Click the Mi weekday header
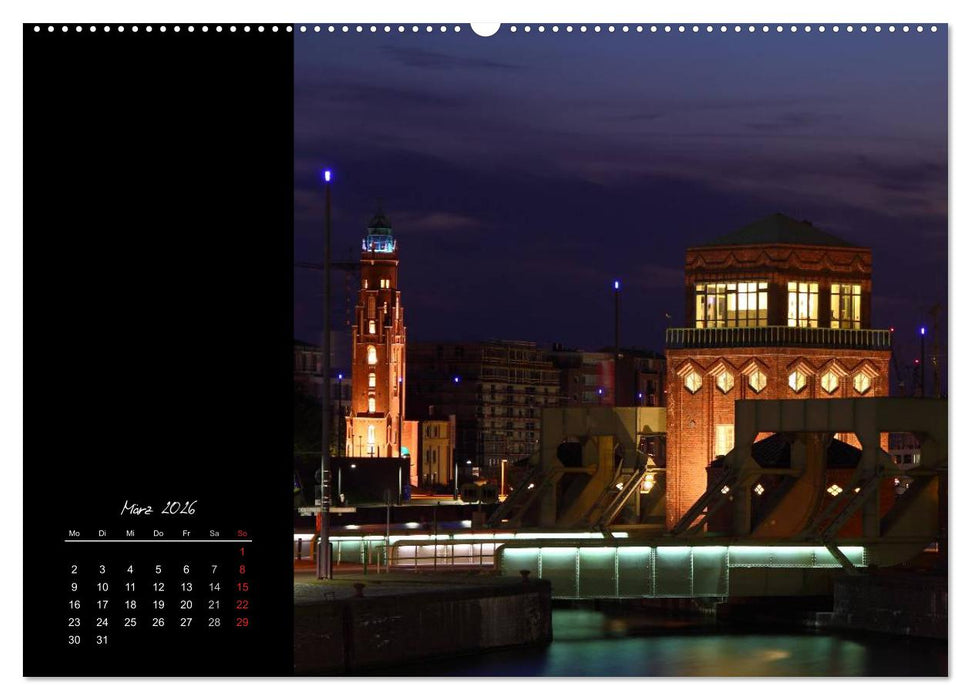This screenshot has height=700, width=971. click(129, 533)
